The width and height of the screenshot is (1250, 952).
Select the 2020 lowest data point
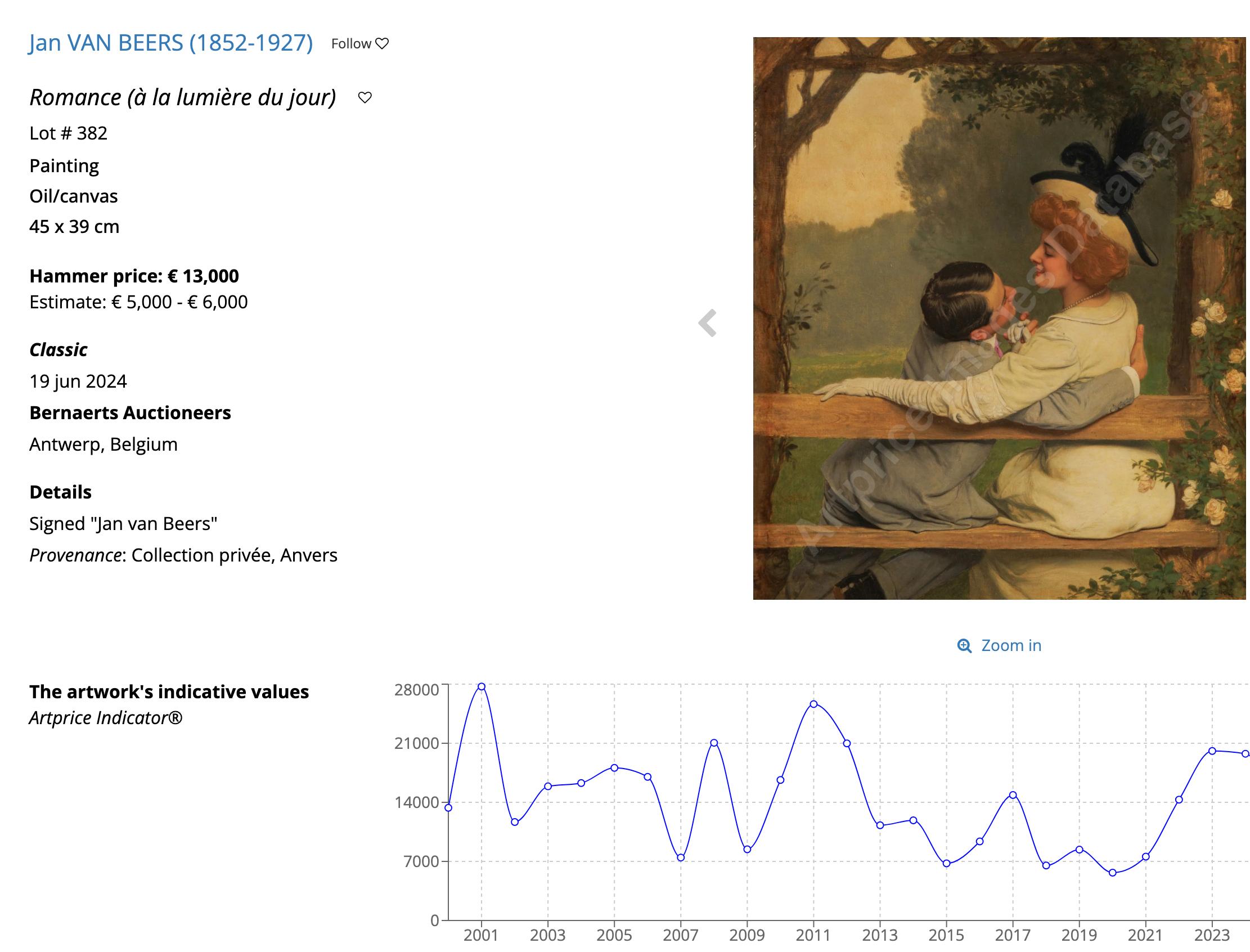pos(1113,873)
